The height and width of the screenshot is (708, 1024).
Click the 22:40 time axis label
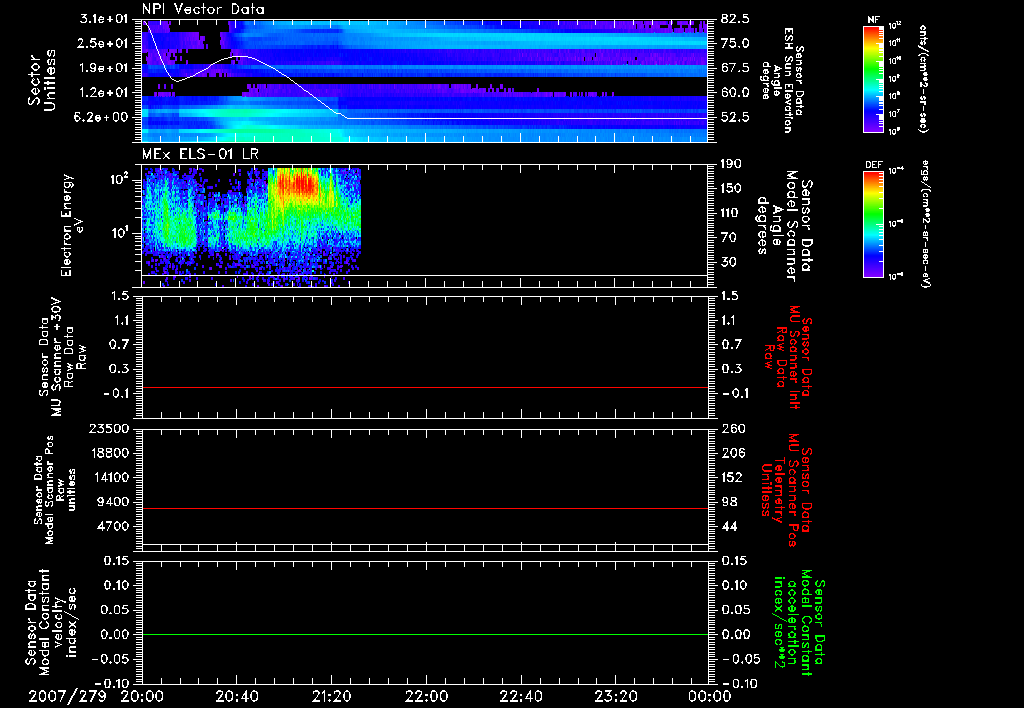pos(520,696)
